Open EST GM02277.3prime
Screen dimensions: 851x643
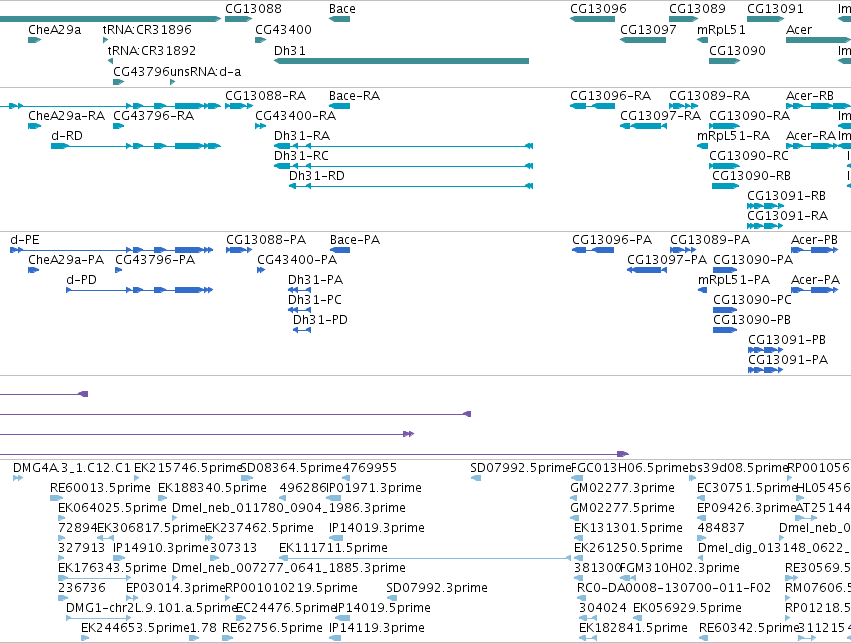[x=622, y=488]
